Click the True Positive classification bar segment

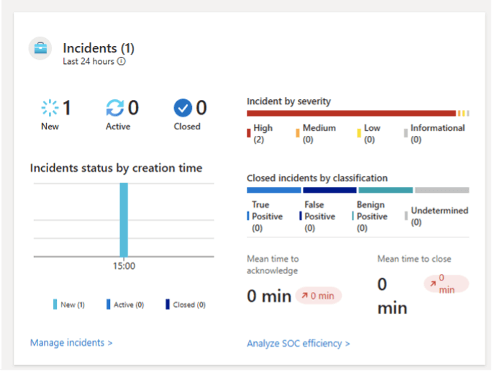274,190
